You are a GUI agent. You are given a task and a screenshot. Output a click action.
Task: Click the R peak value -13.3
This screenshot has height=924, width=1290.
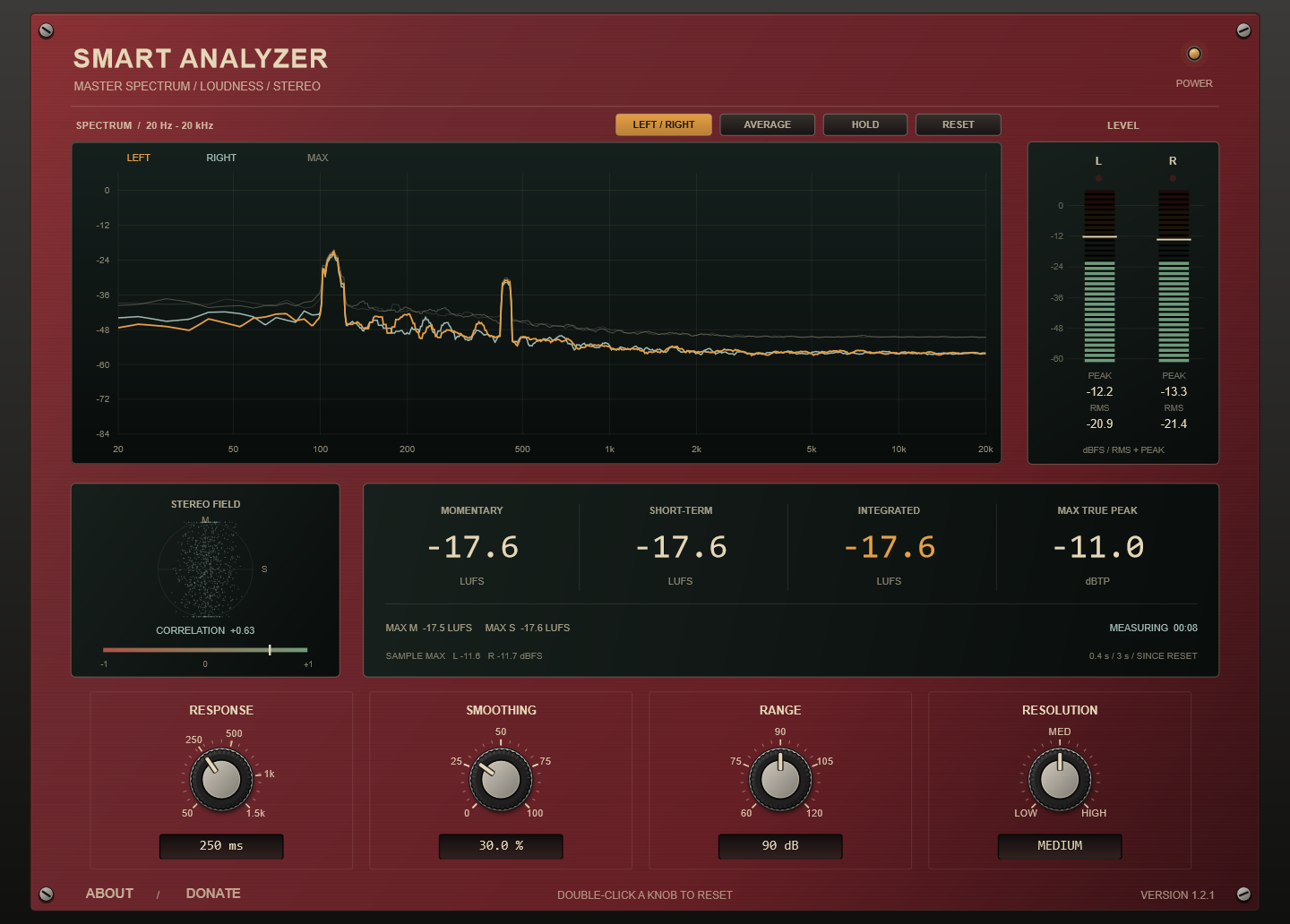tap(1174, 391)
